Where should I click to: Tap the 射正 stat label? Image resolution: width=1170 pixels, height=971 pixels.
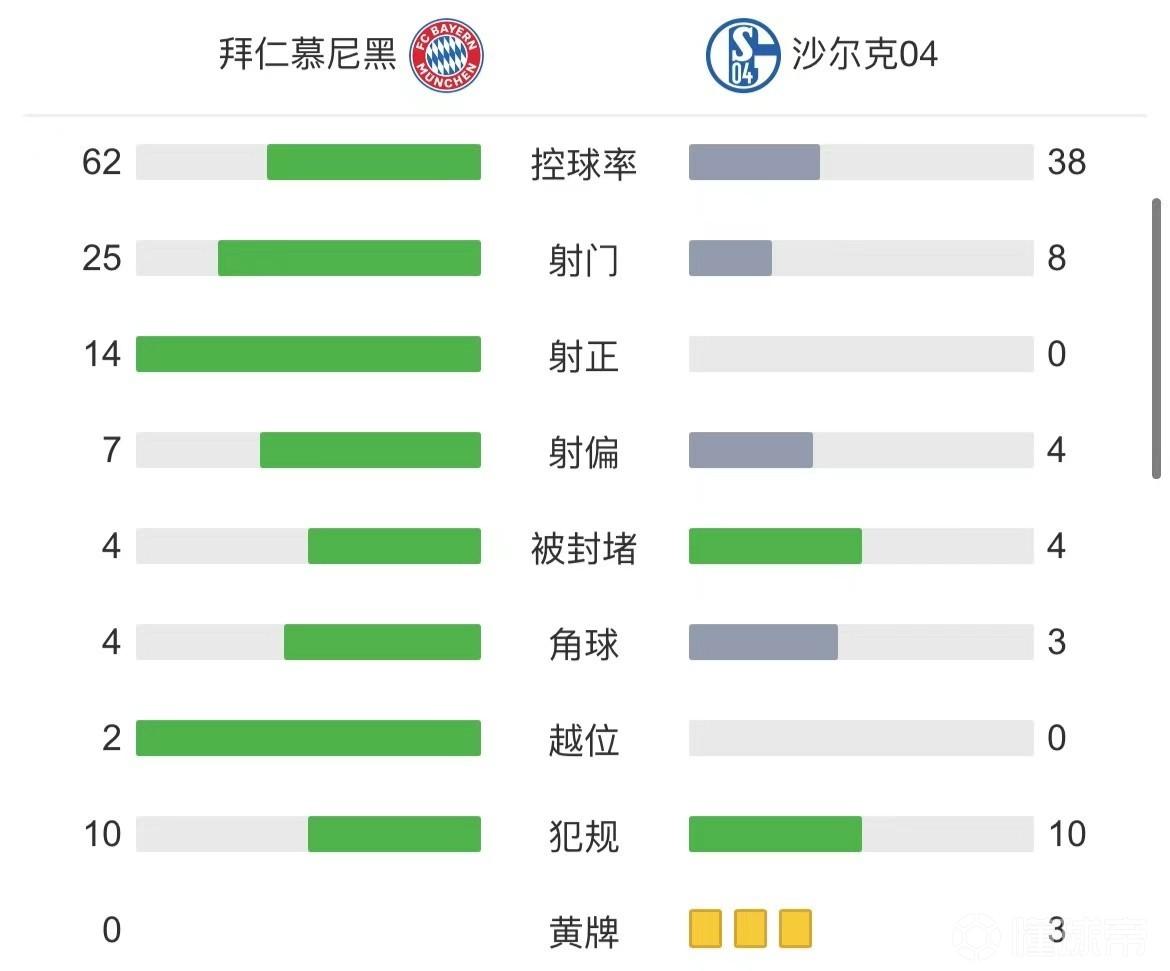click(584, 355)
